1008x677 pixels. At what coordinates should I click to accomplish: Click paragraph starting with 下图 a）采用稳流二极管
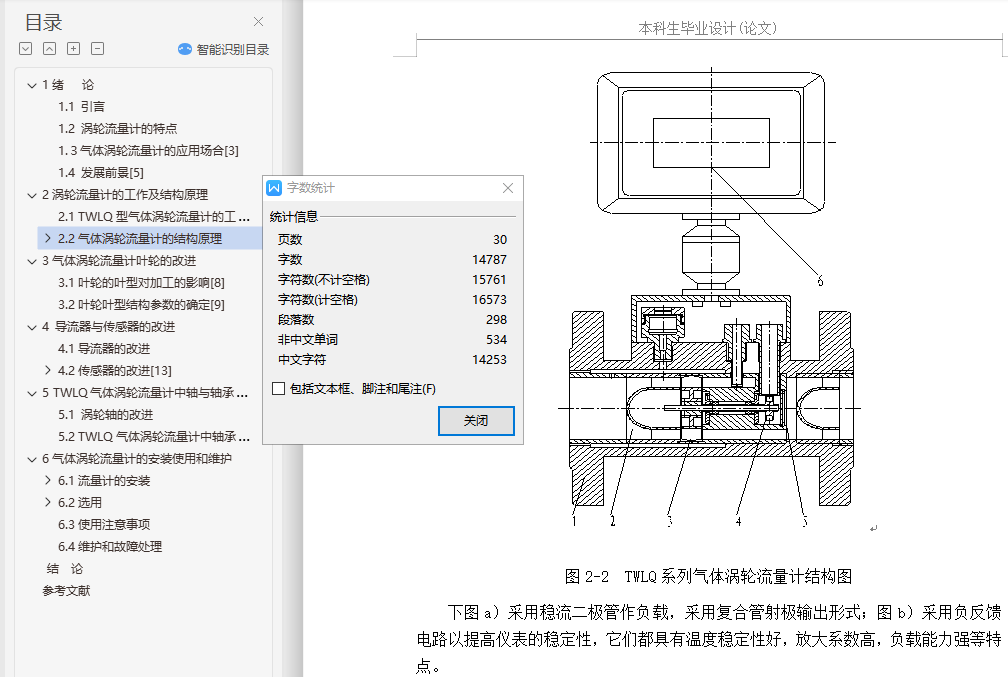coord(708,639)
